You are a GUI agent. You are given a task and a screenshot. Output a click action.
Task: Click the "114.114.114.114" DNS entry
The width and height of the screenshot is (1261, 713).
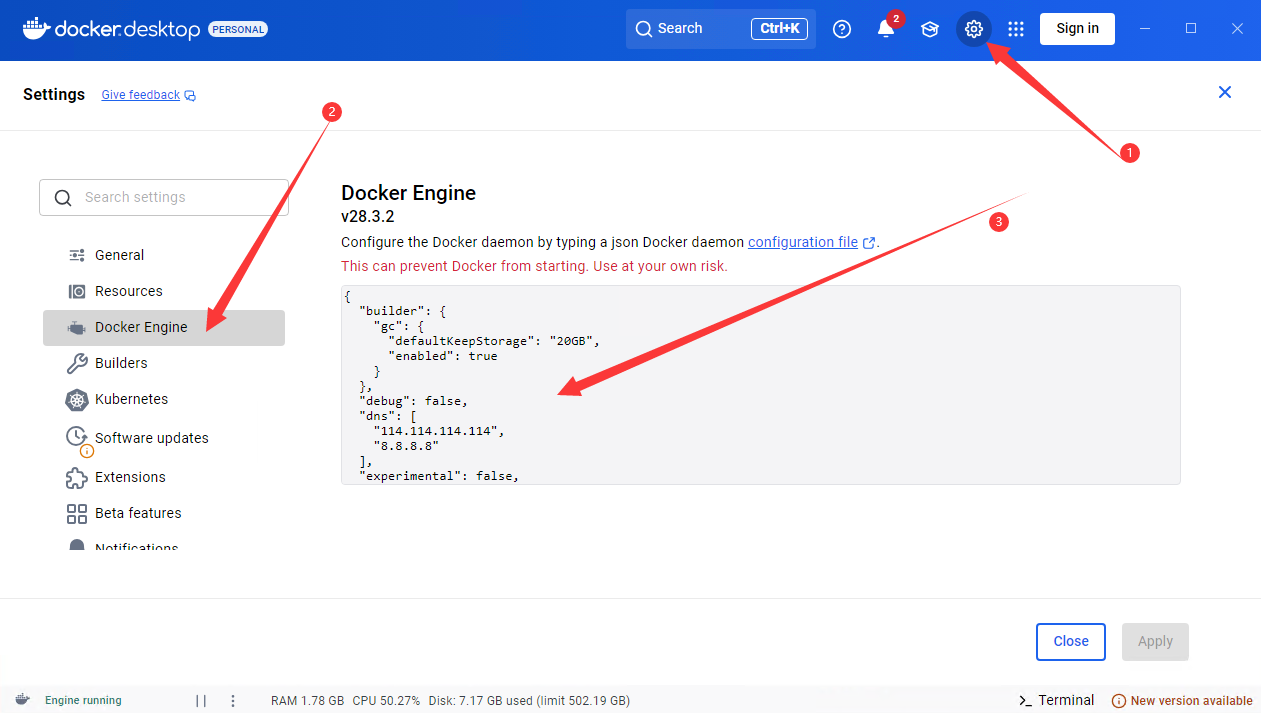point(439,431)
